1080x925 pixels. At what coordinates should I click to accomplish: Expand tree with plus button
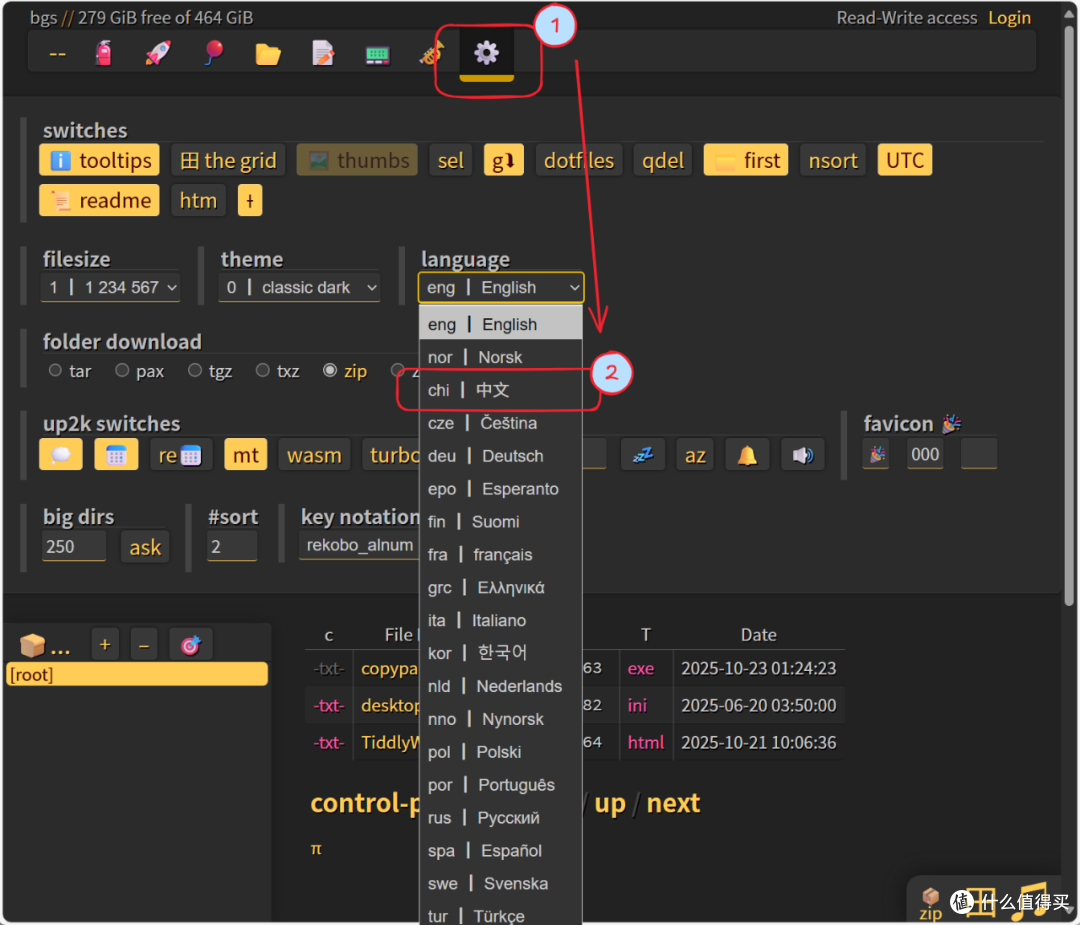pyautogui.click(x=105, y=645)
